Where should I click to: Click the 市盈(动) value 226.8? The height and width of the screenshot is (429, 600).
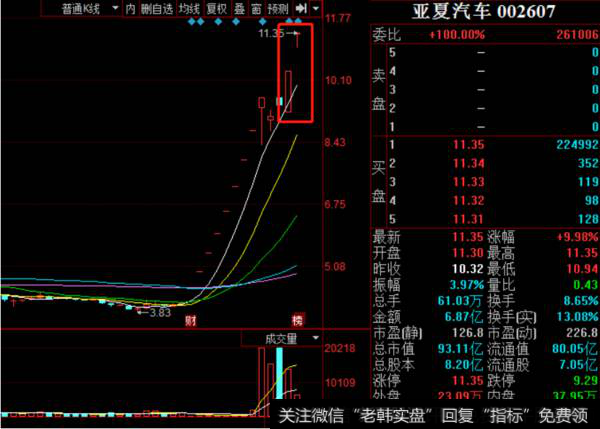[582, 333]
